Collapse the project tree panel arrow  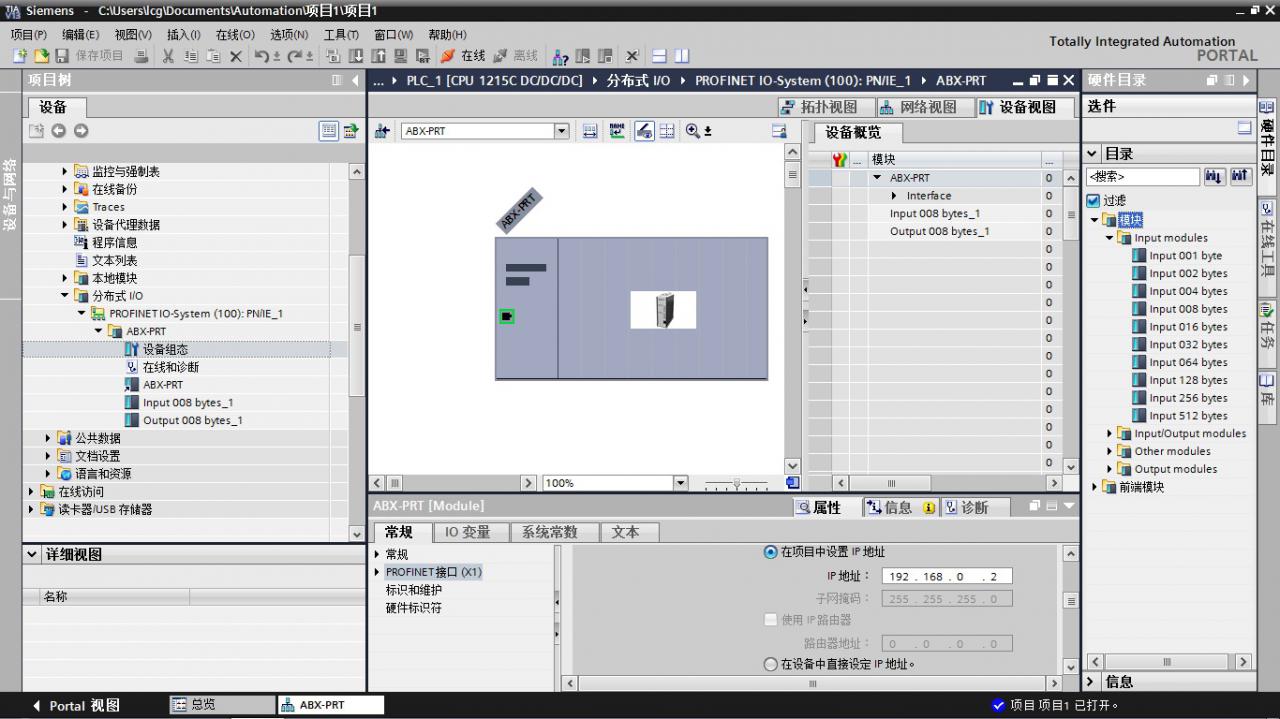(357, 80)
